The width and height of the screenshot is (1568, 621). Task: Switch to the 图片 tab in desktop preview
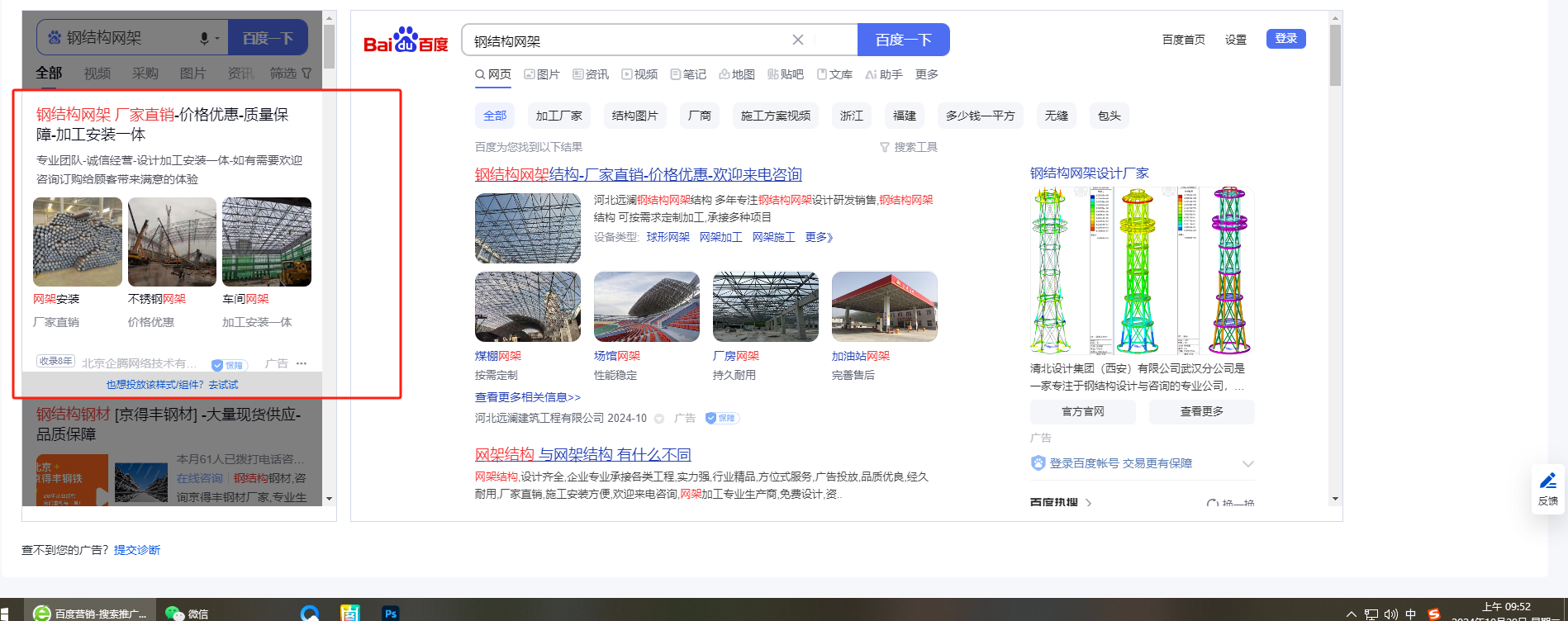(542, 74)
